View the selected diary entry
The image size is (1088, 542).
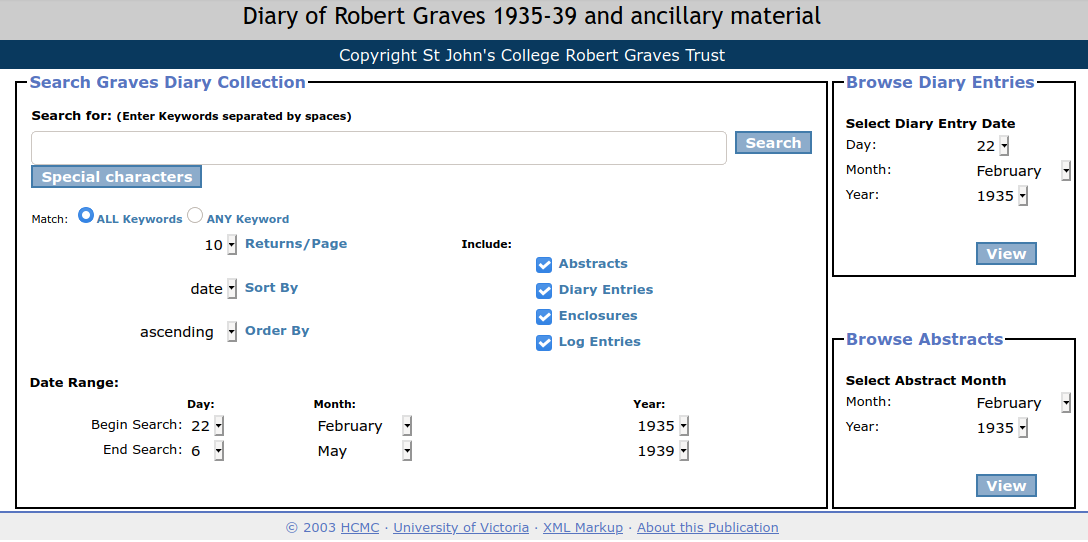tap(1006, 253)
